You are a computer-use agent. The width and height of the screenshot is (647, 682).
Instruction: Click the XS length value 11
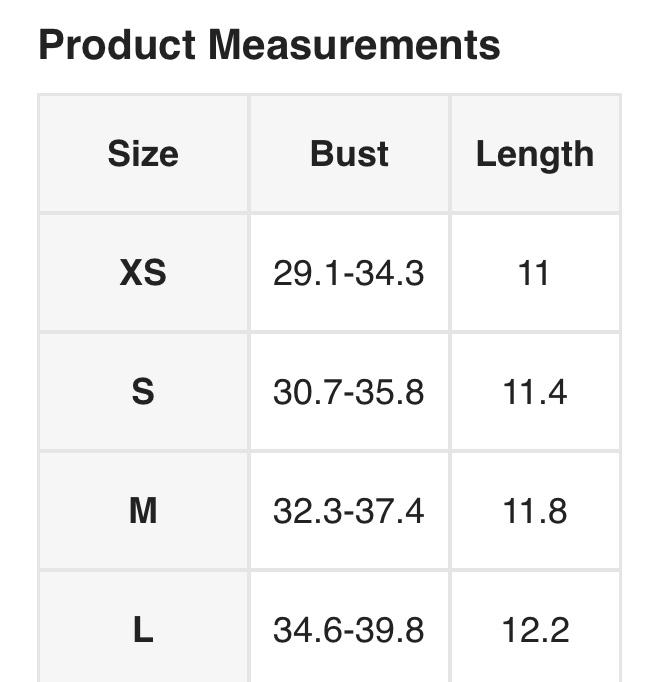[x=534, y=273]
